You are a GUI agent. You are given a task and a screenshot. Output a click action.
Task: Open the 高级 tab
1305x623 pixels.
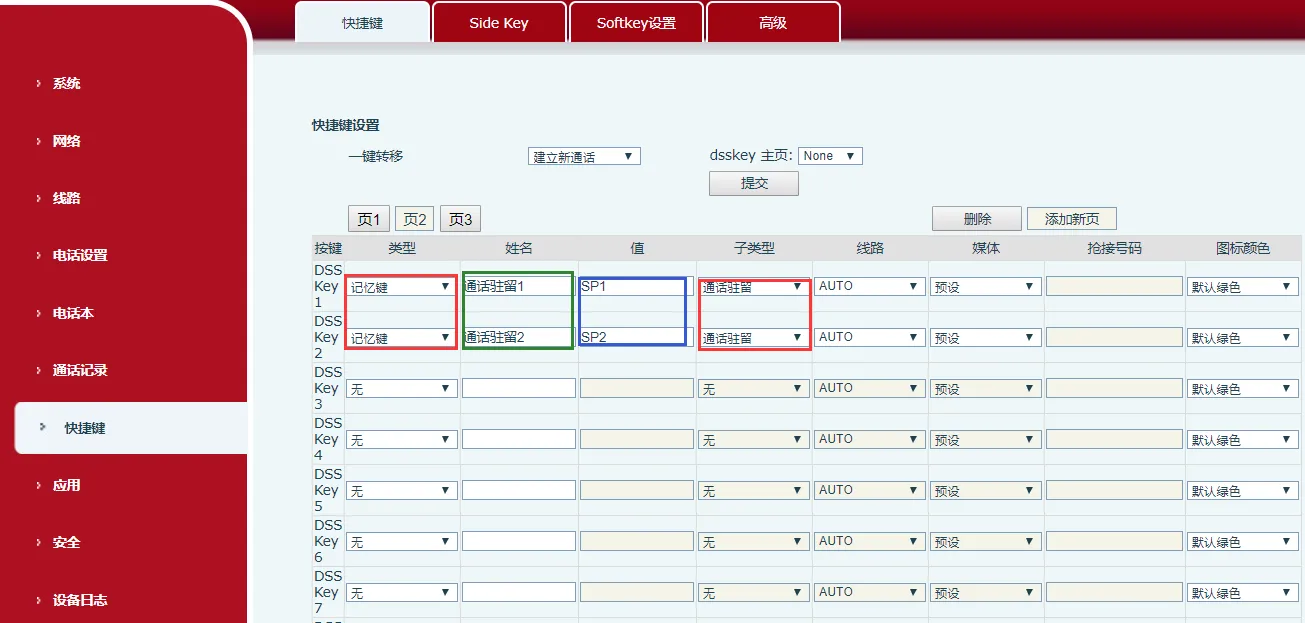pyautogui.click(x=772, y=22)
